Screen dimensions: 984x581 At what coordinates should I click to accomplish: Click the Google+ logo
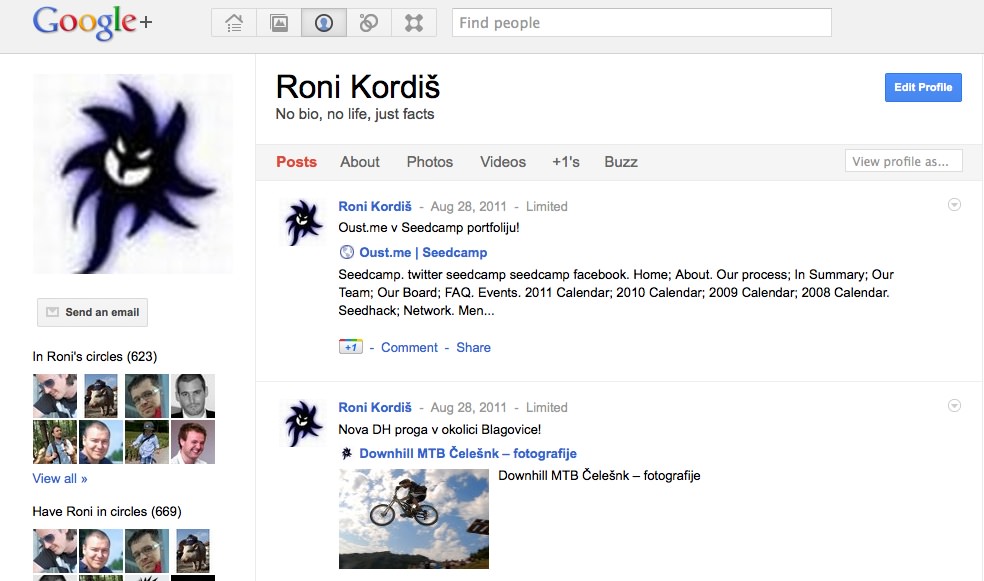click(x=92, y=22)
